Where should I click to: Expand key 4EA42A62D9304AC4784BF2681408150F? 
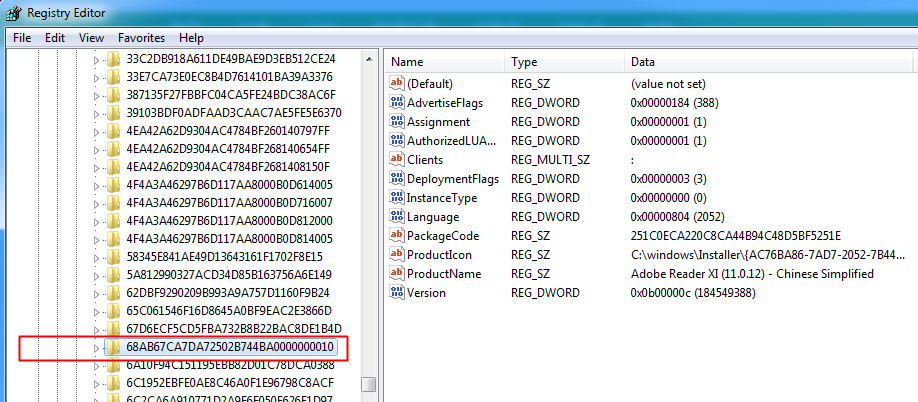97,167
